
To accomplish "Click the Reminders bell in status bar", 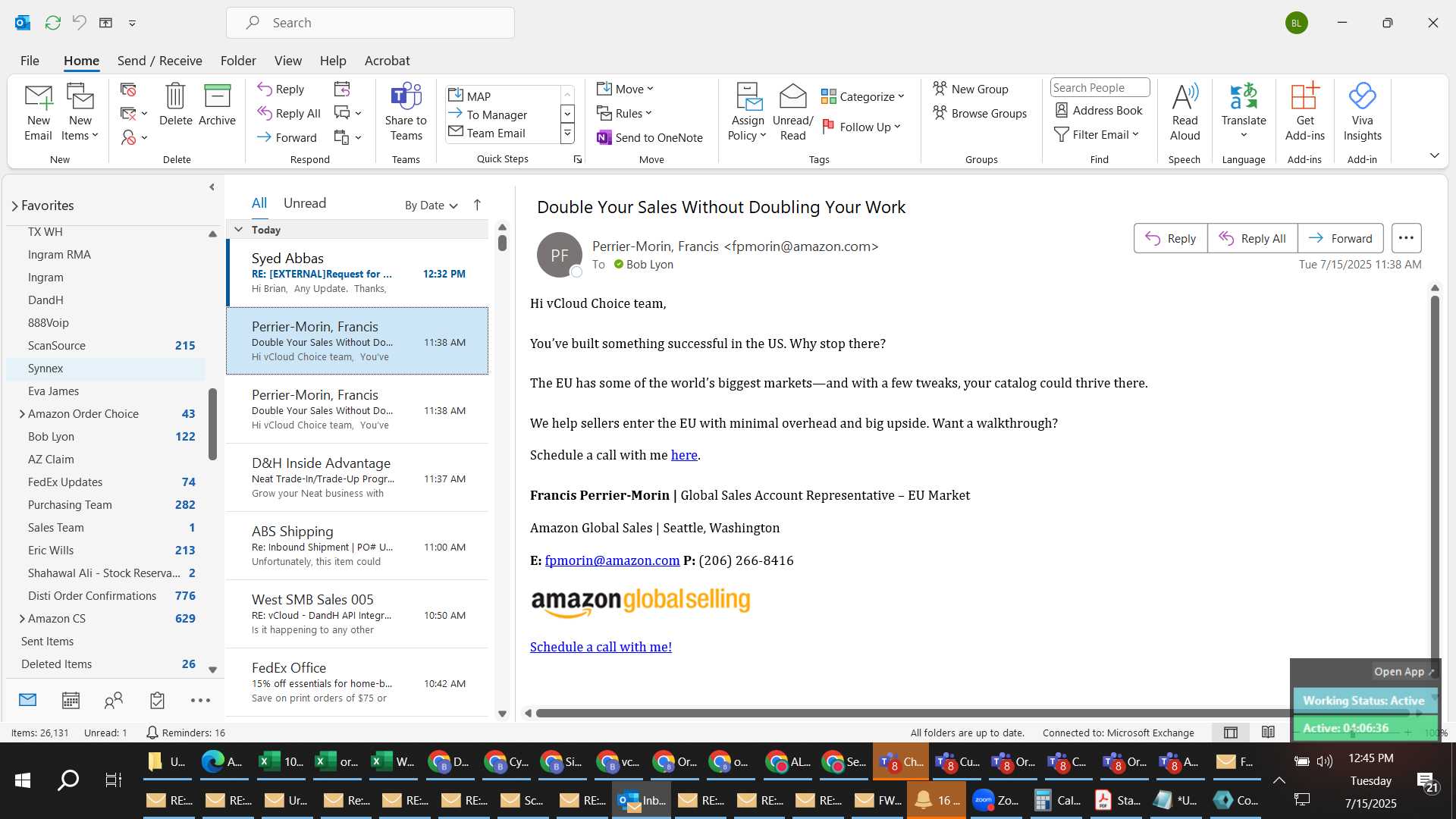I will (x=152, y=733).
